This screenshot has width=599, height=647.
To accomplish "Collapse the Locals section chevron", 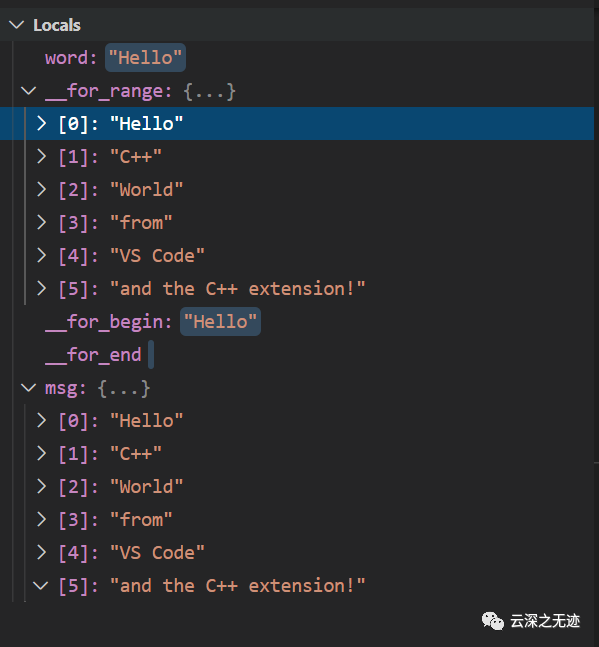I will coord(17,25).
